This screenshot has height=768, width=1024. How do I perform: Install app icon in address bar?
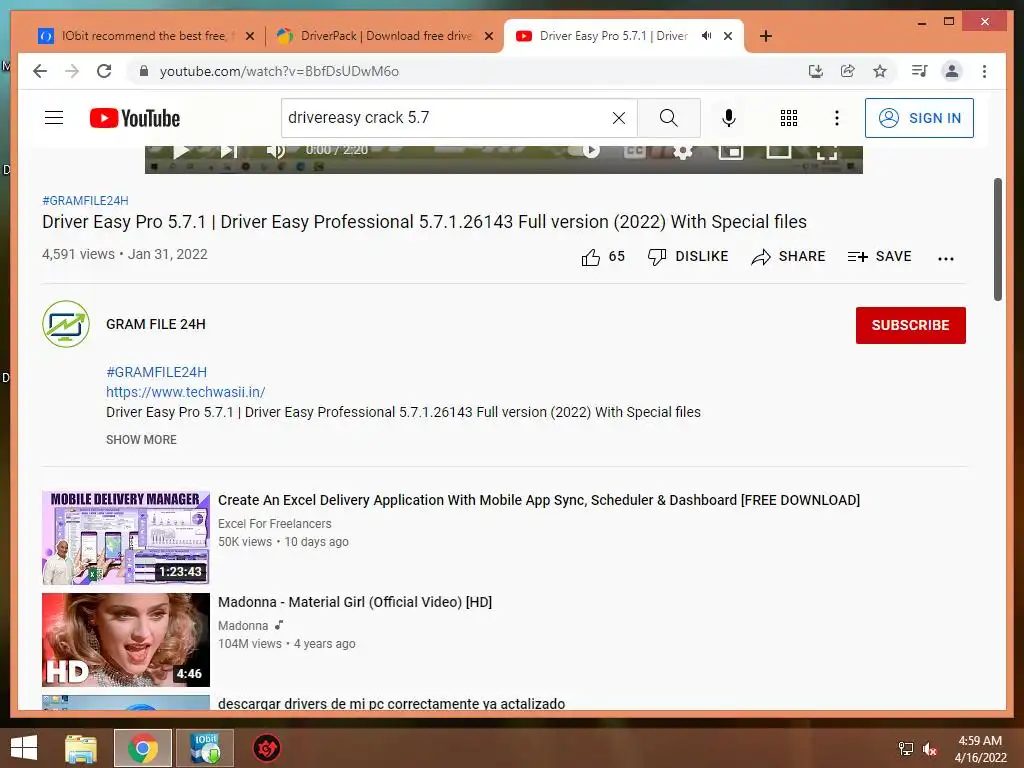(815, 71)
